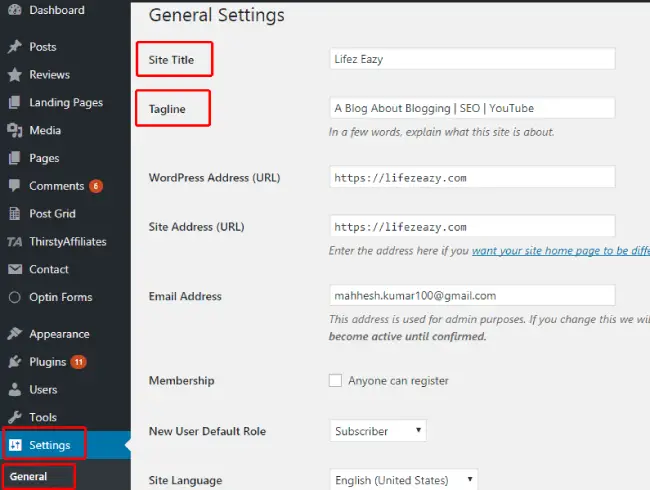Screen dimensions: 650x490
Task: Click the Post Grid icon
Action: pyautogui.click(x=15, y=213)
